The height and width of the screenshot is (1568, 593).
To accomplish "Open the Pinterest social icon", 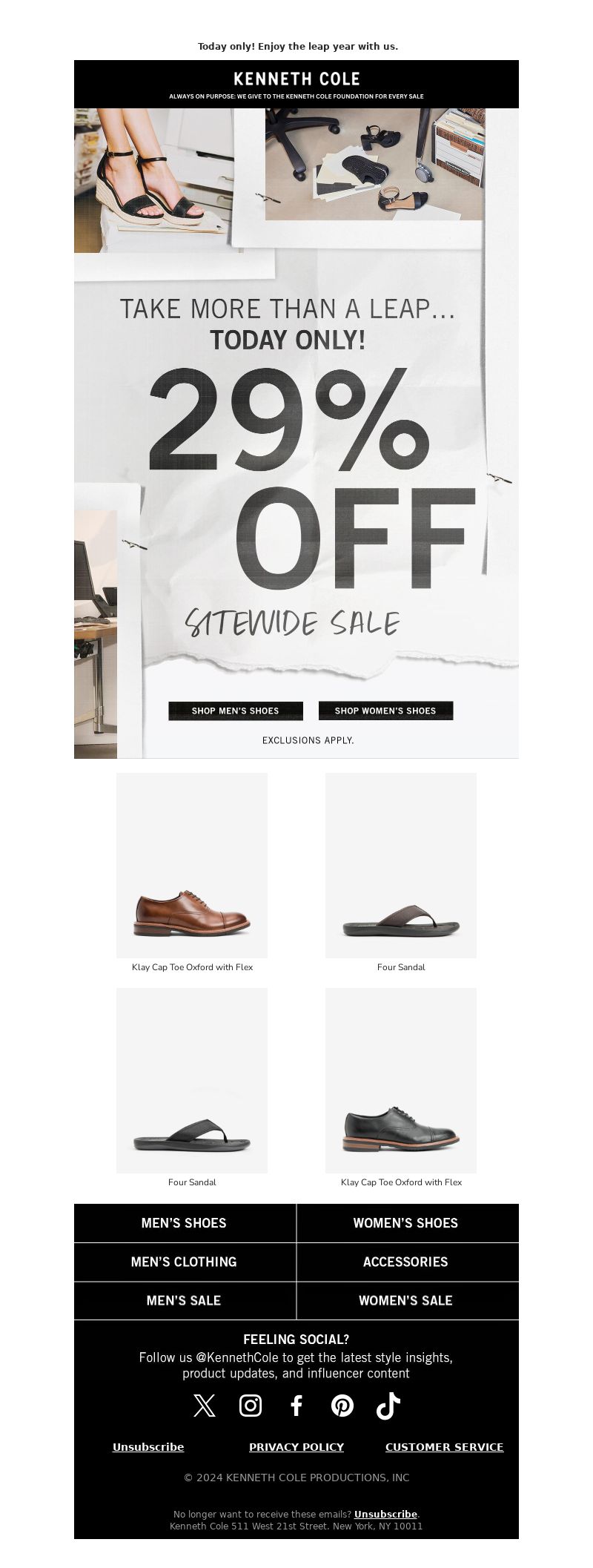I will [342, 1406].
